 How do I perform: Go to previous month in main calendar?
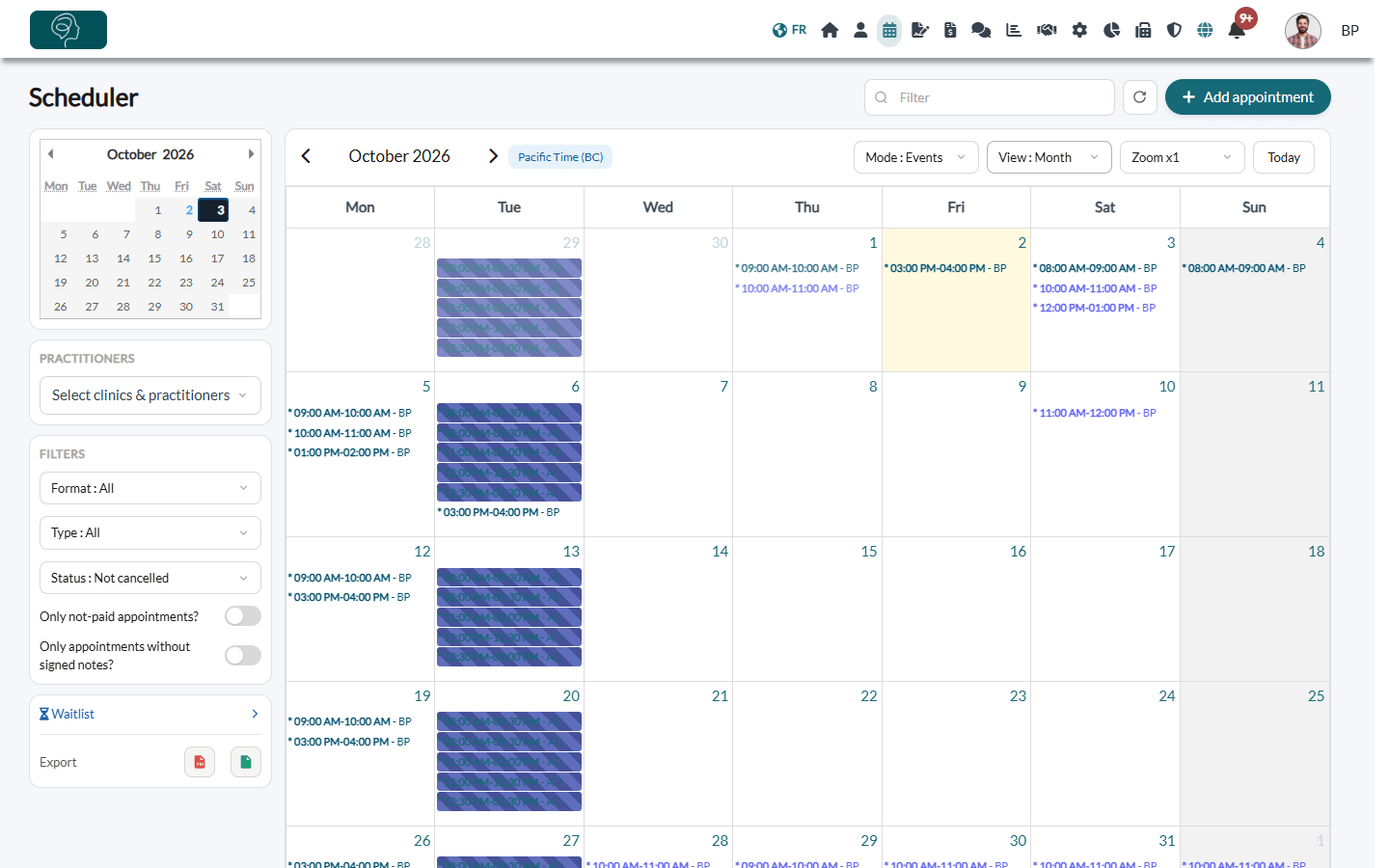(x=306, y=156)
